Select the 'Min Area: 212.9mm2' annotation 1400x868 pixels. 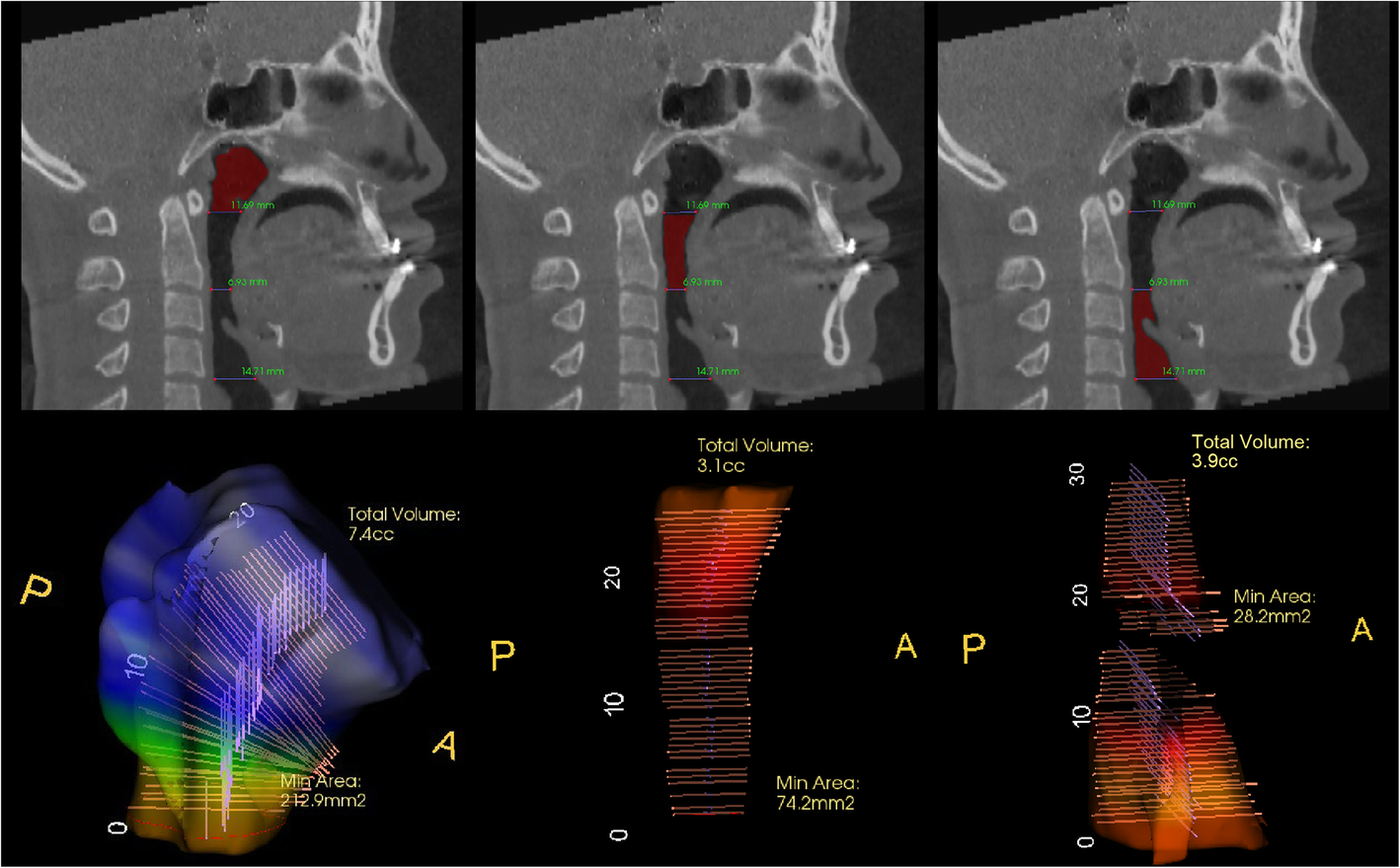coord(323,791)
